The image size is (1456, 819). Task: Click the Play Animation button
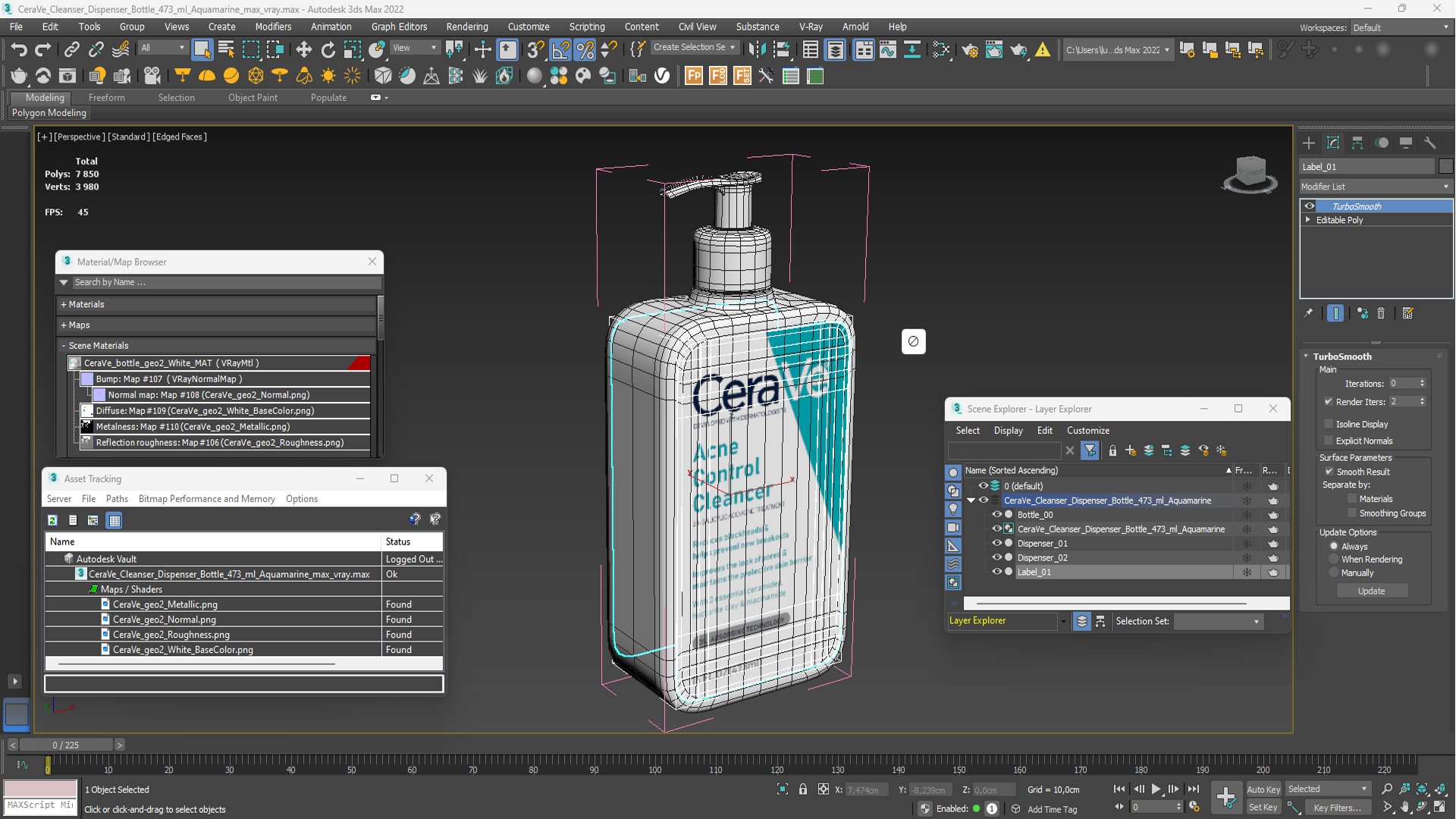coord(1156,789)
